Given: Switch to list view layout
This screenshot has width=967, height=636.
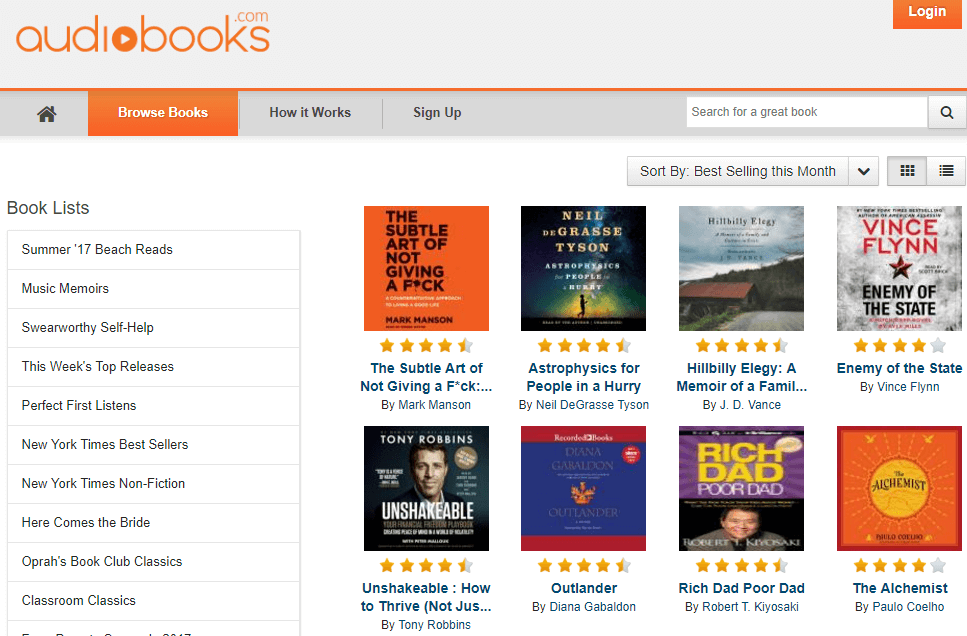Looking at the screenshot, I should (946, 171).
